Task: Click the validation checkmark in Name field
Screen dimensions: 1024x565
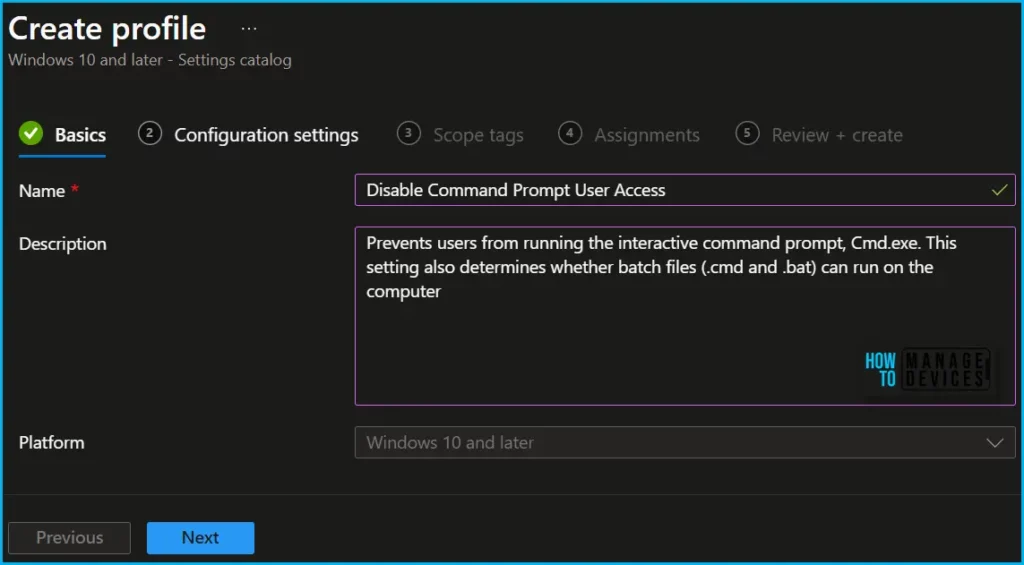Action: pos(999,190)
